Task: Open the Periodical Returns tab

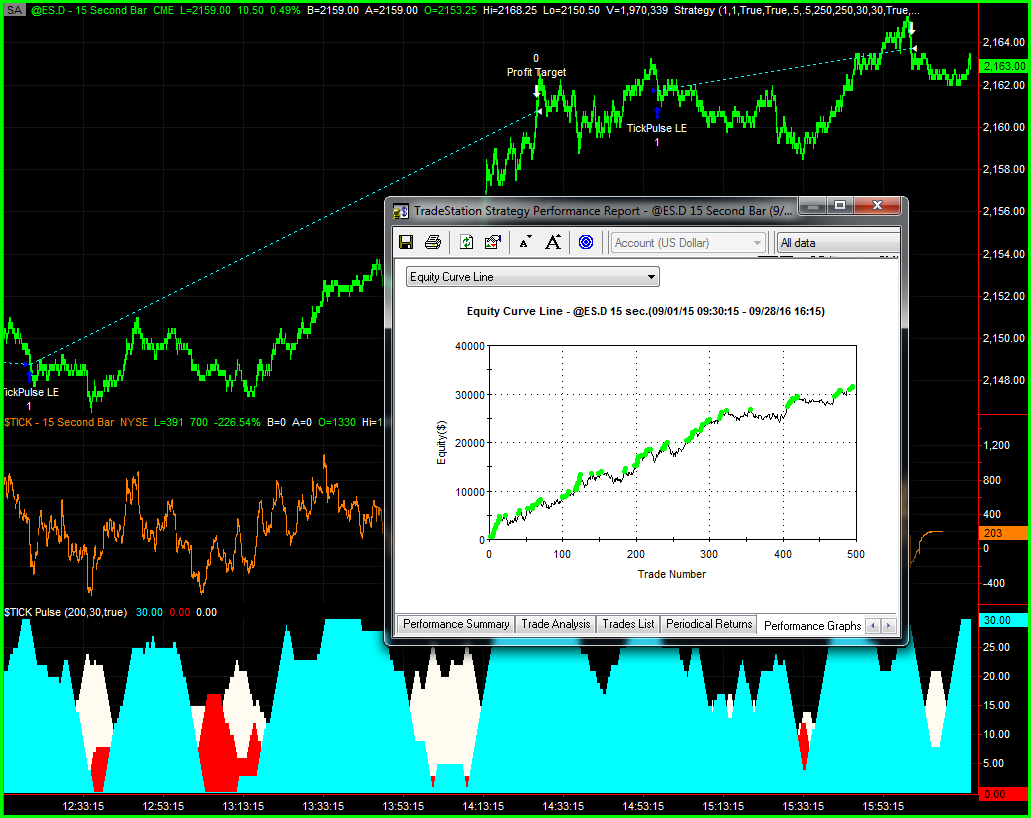Action: click(x=709, y=624)
